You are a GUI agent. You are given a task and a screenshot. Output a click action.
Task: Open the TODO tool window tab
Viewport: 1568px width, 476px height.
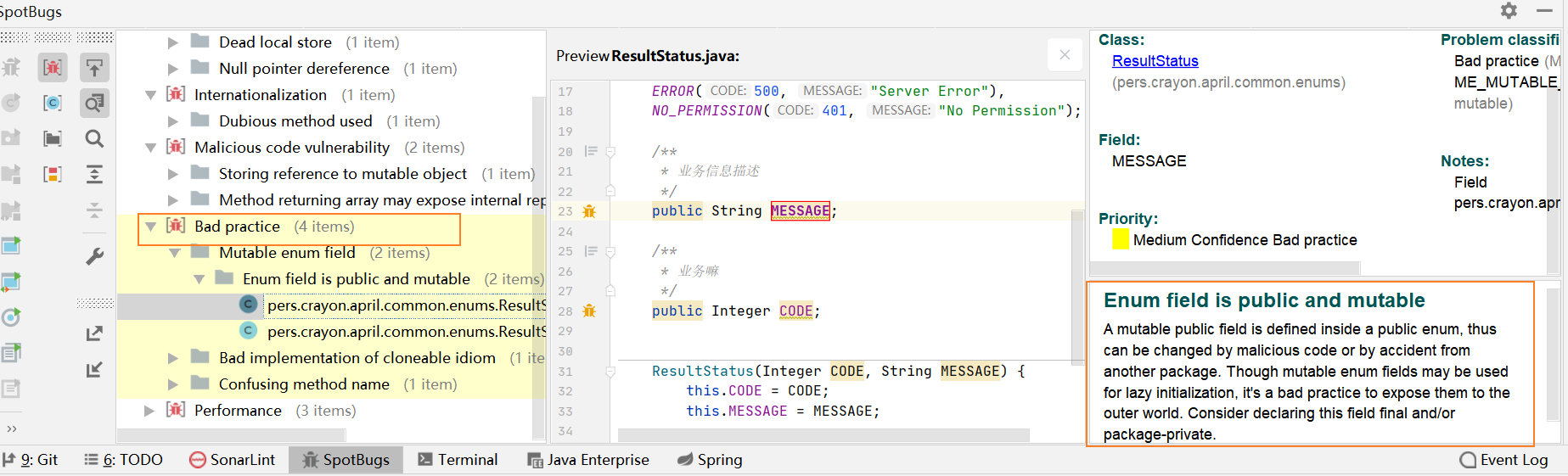pos(124,460)
